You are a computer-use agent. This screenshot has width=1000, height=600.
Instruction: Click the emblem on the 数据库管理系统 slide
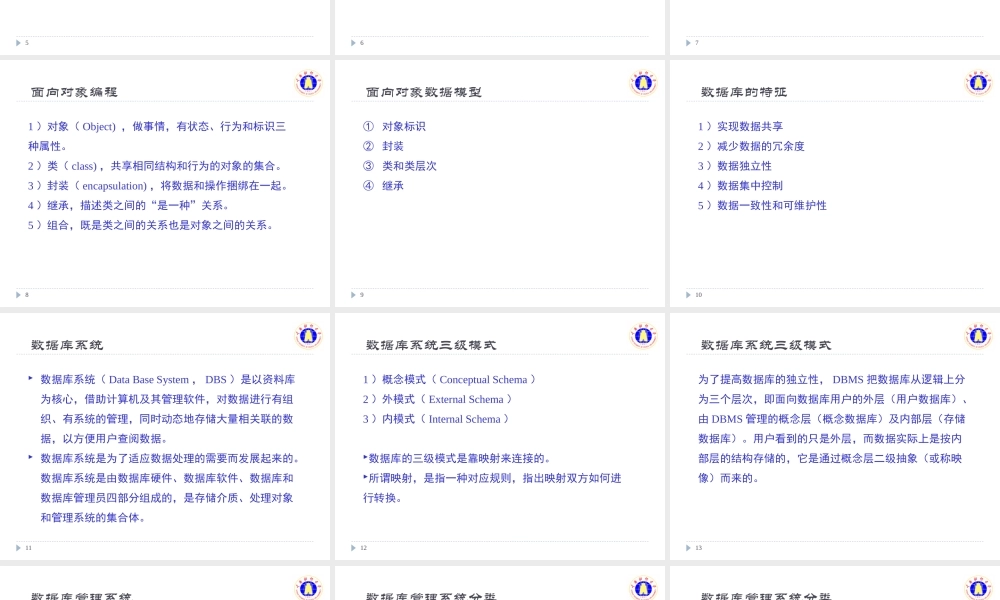pos(308,588)
